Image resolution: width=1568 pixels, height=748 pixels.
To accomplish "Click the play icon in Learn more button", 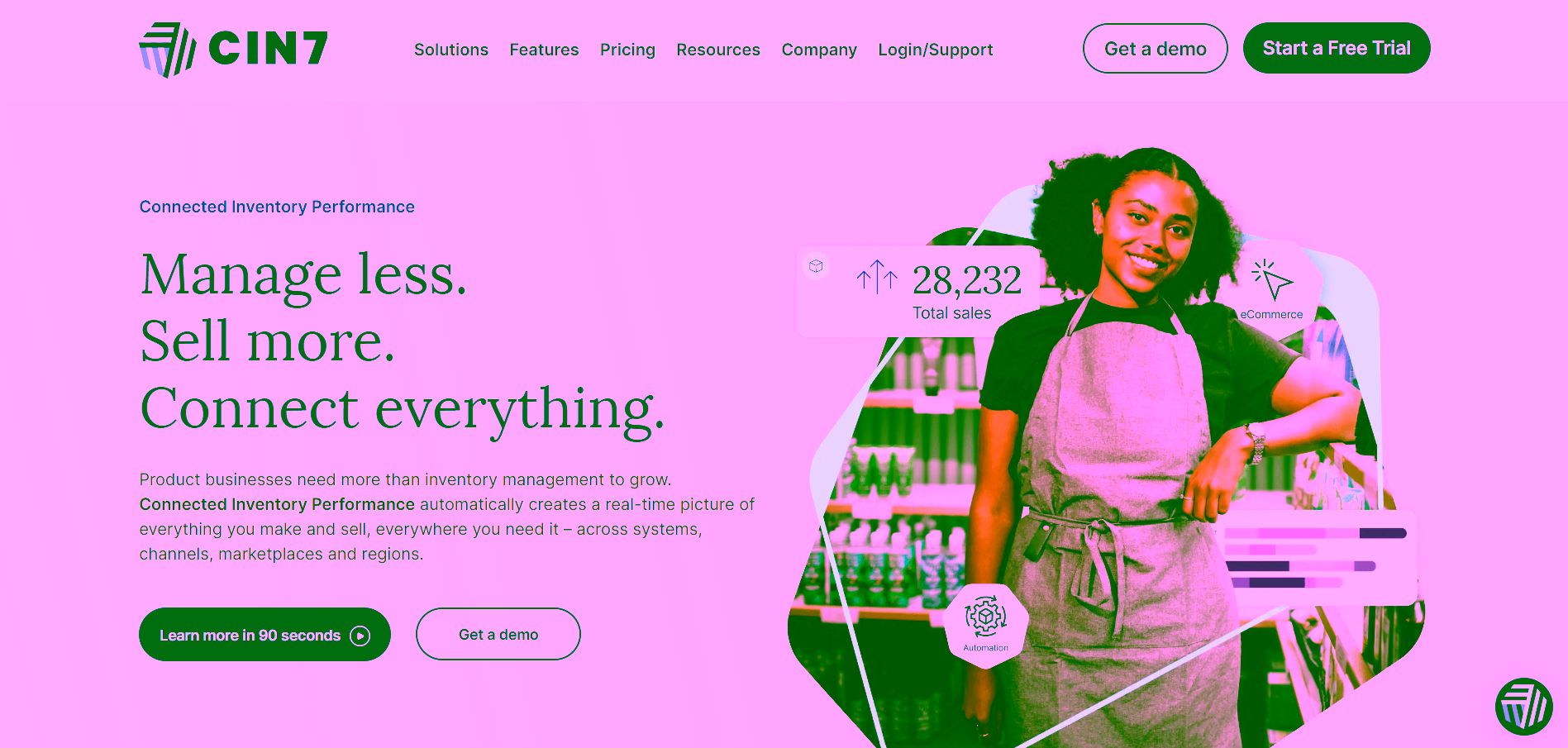I will click(x=360, y=636).
